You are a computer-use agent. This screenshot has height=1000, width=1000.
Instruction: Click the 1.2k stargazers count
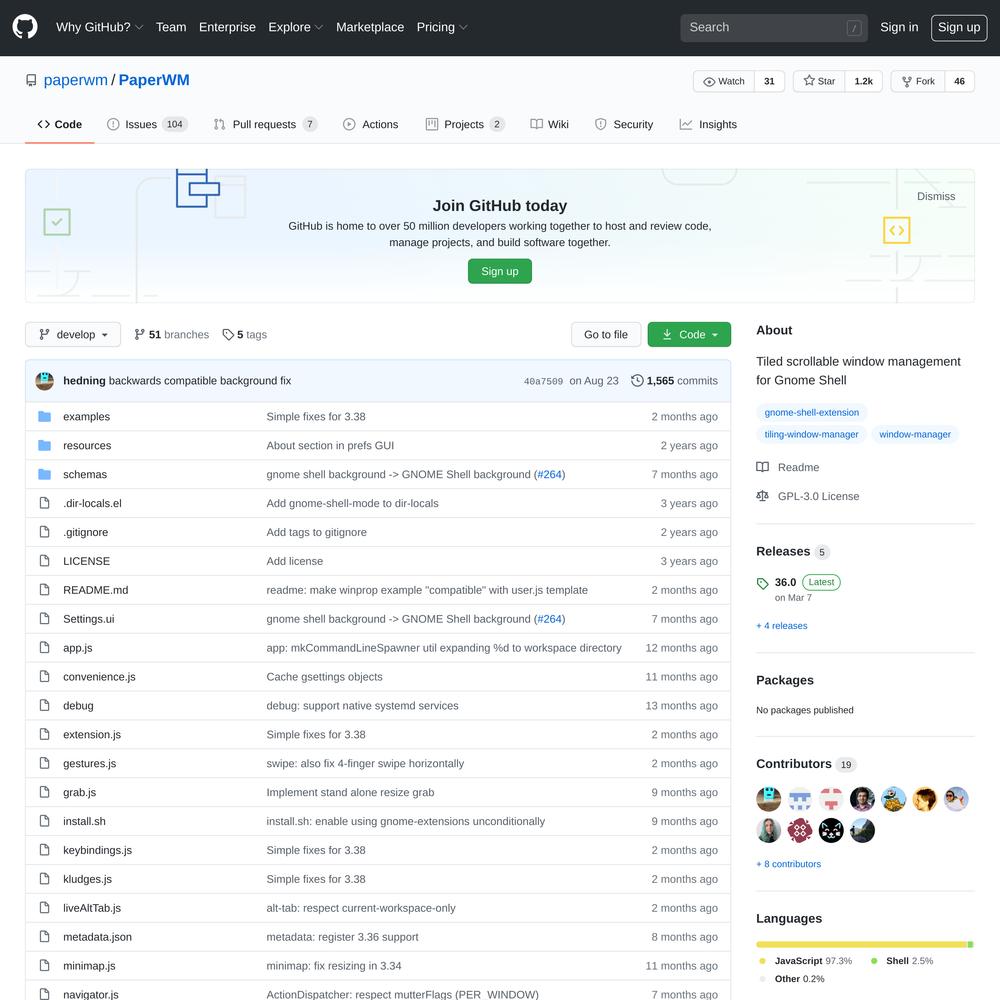pyautogui.click(x=864, y=81)
